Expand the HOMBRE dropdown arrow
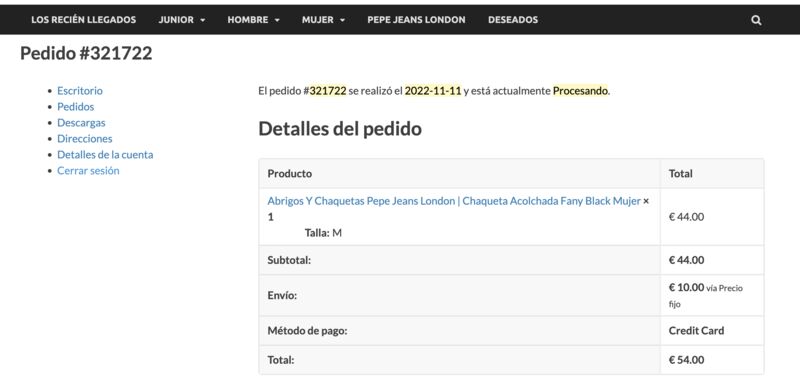Viewport: 800px width, 392px height. pos(277,20)
